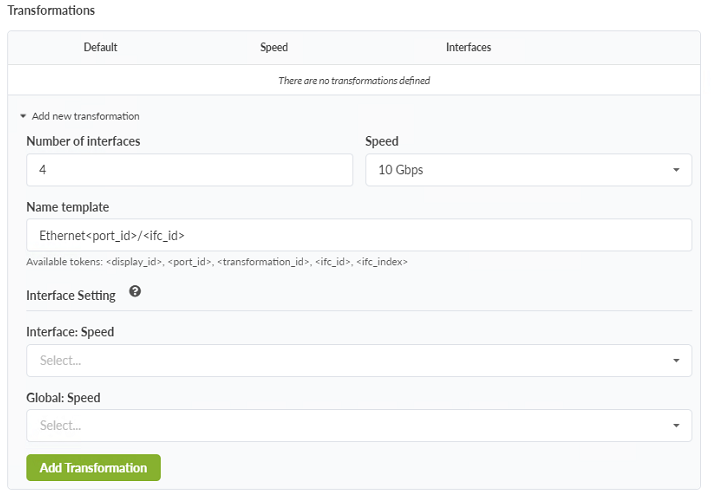Click the Interface Setting help icon

pos(135,292)
